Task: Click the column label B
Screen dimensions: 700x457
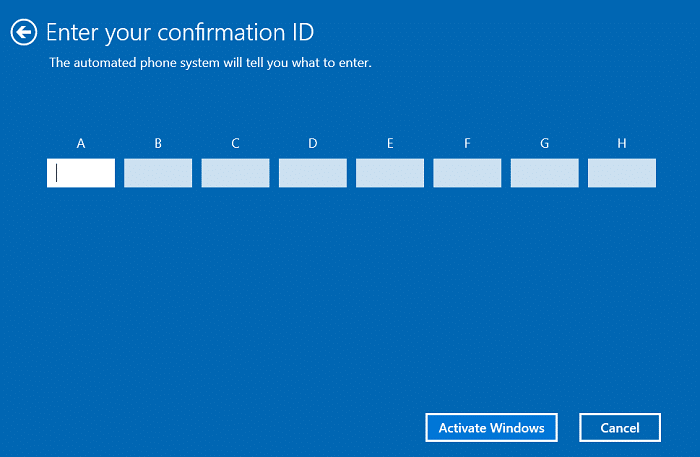Action: [x=158, y=144]
